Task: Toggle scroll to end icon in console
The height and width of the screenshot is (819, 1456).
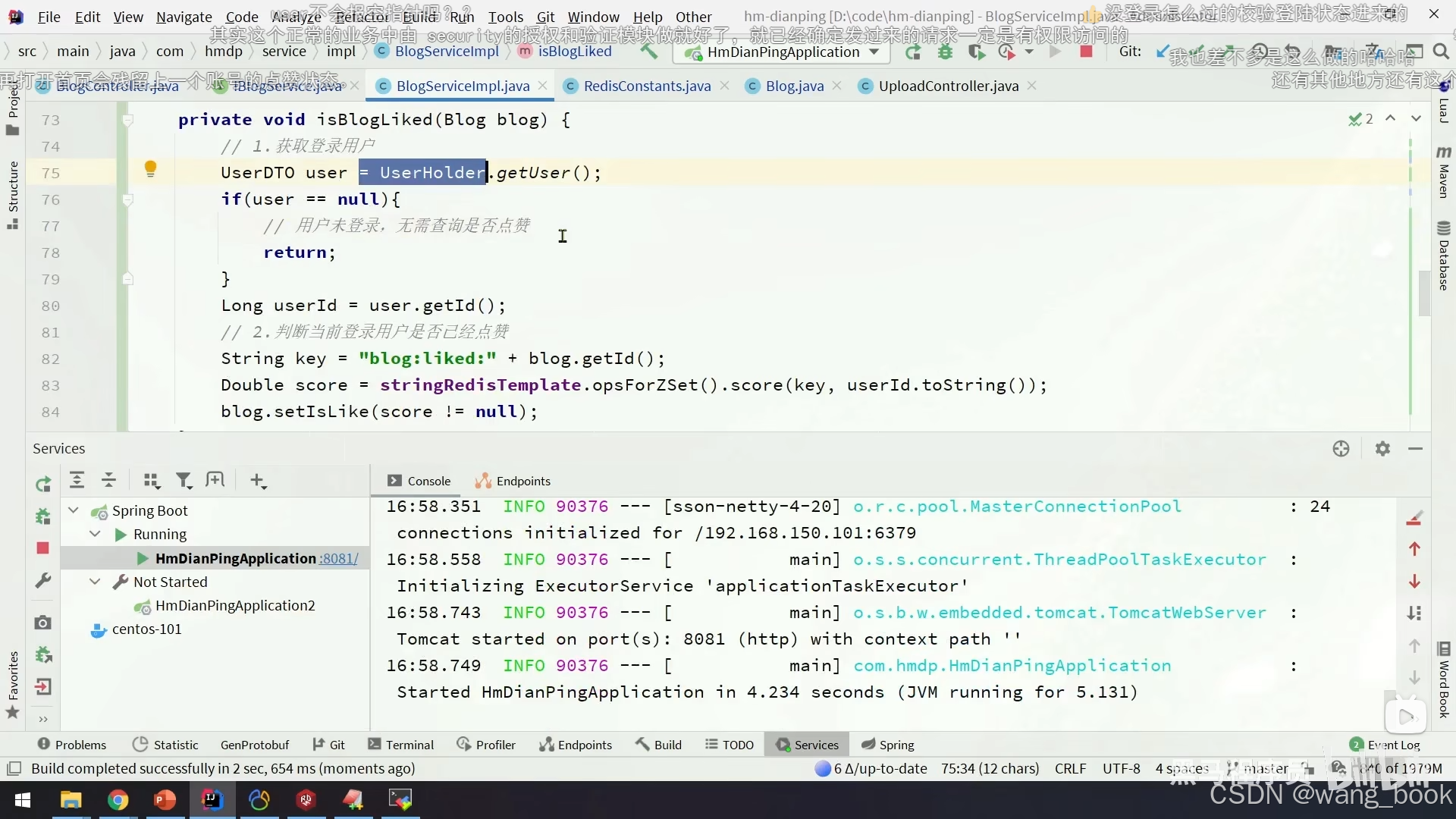Action: pyautogui.click(x=1414, y=613)
